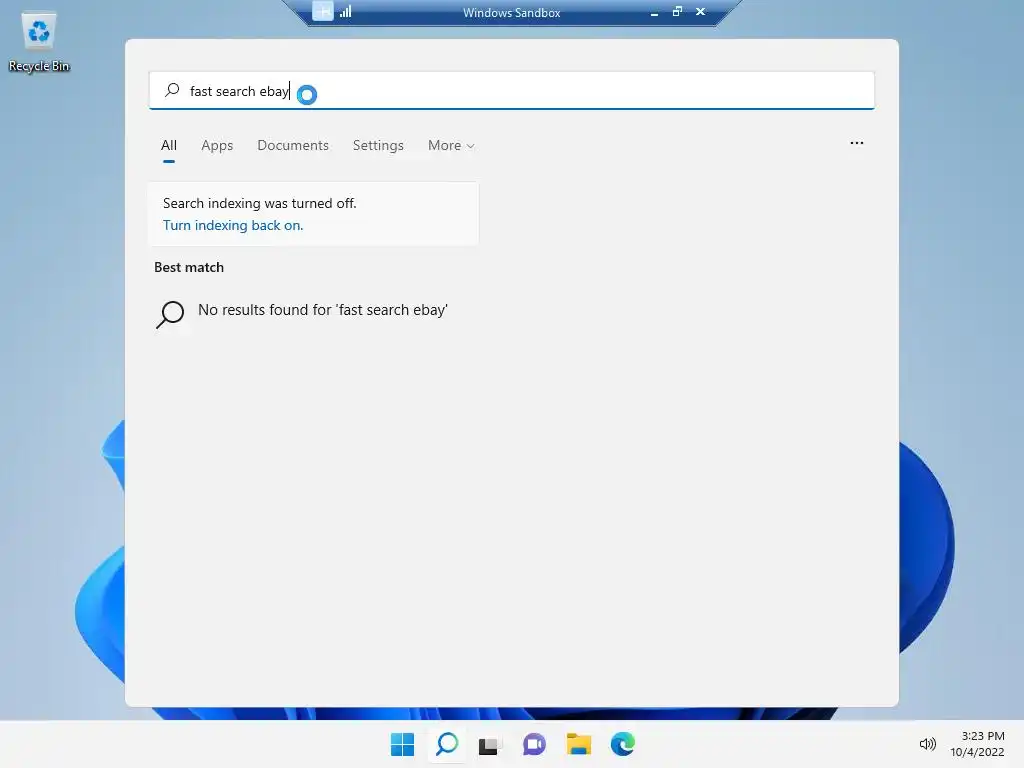
Task: Click the pin icon on the Sandbox bar
Action: click(x=323, y=11)
